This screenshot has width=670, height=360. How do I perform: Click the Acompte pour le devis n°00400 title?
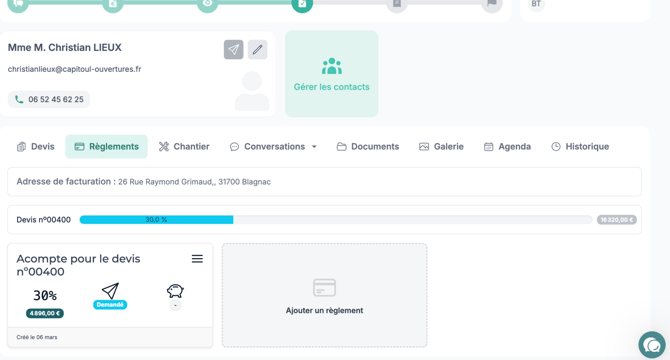78,265
